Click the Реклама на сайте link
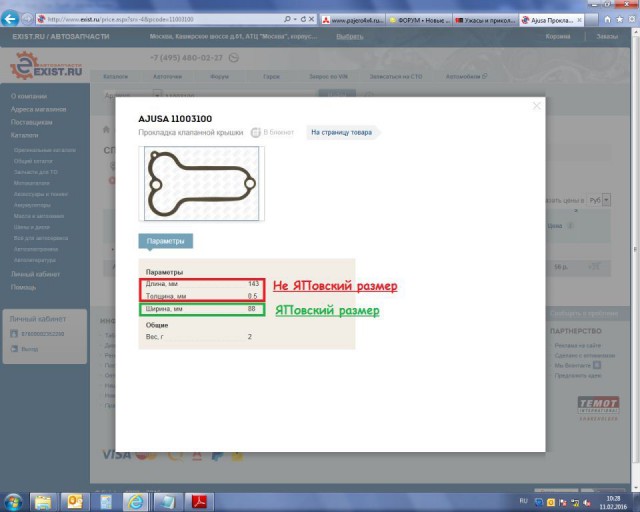The image size is (640, 512). [578, 345]
